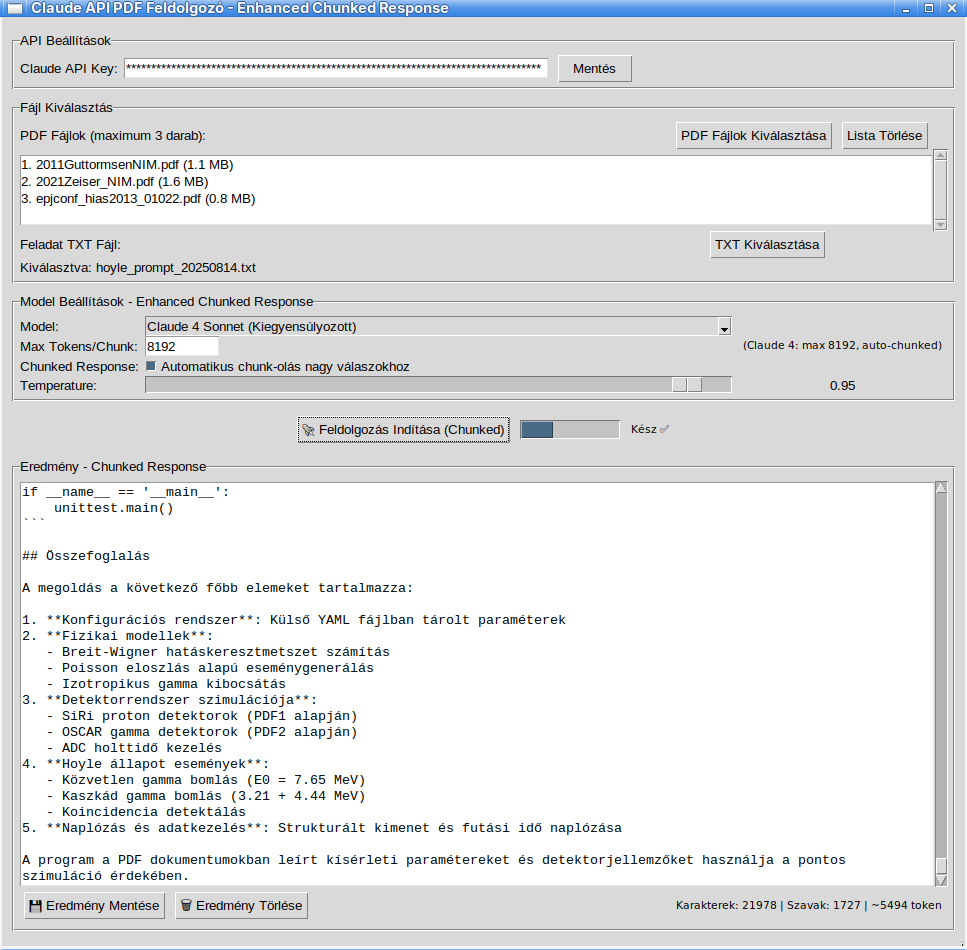
Task: Save the API key with Mentés button
Action: [595, 68]
